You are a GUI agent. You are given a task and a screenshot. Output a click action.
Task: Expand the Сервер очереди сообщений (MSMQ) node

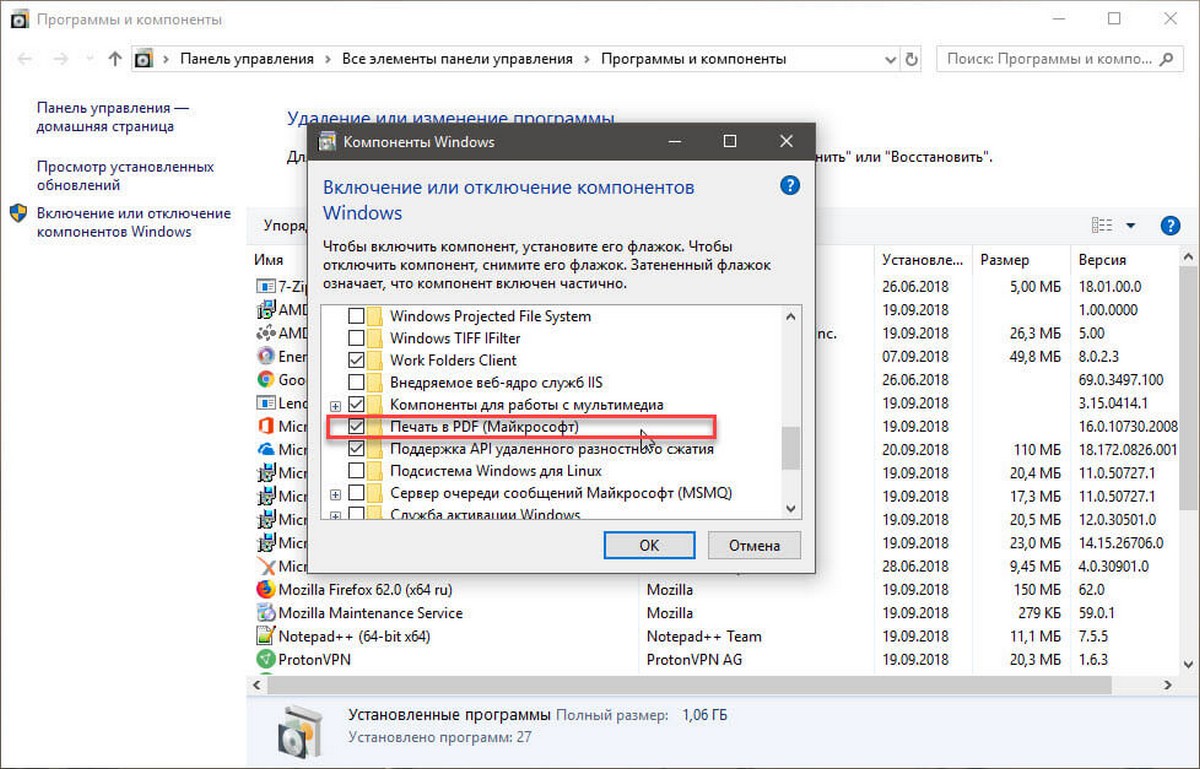click(335, 494)
